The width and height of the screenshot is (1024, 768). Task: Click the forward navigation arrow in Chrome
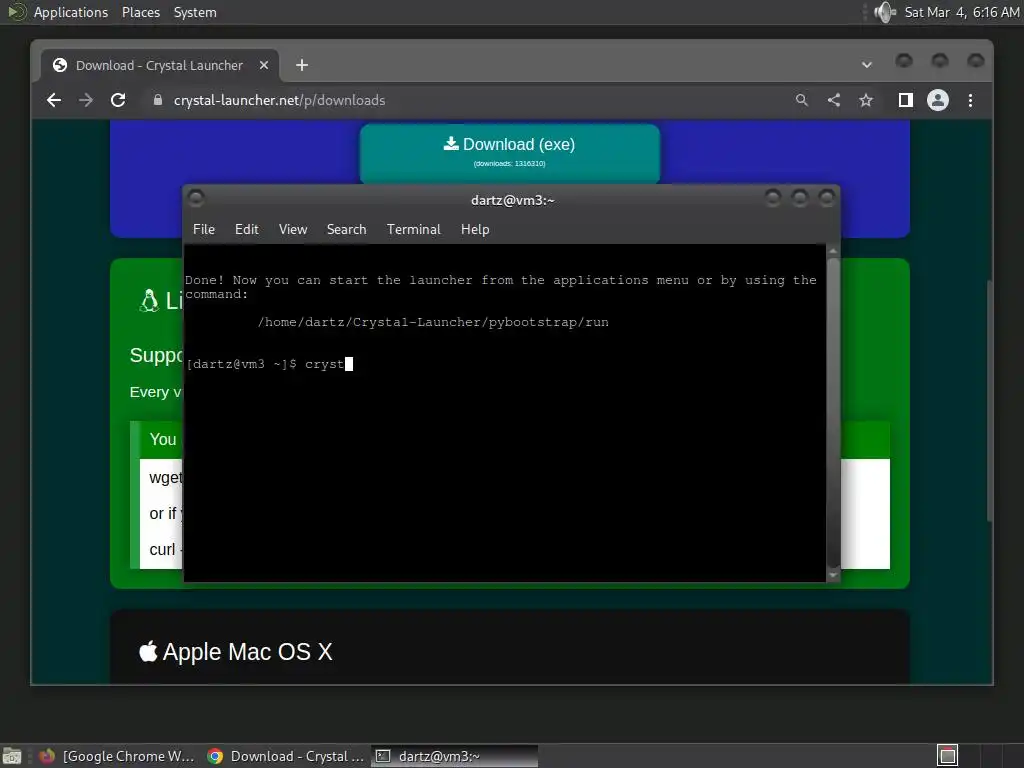click(x=86, y=100)
